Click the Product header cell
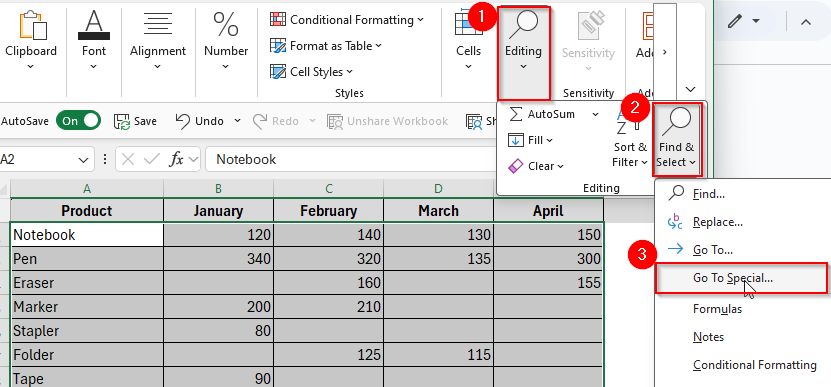This screenshot has height=387, width=831. 87,211
